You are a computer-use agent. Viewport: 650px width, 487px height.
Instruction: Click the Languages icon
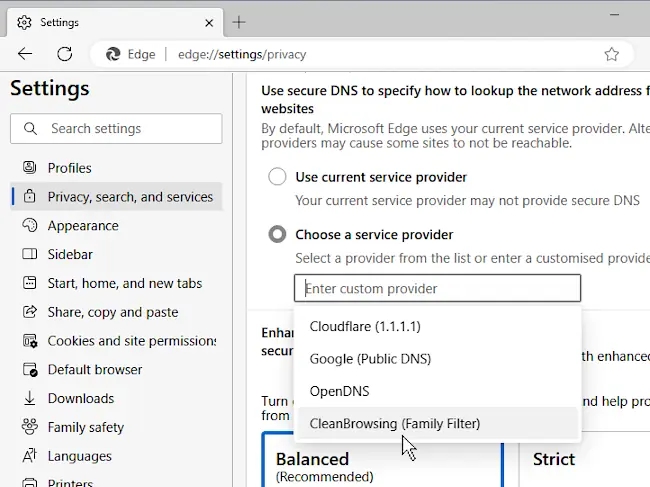[29, 456]
